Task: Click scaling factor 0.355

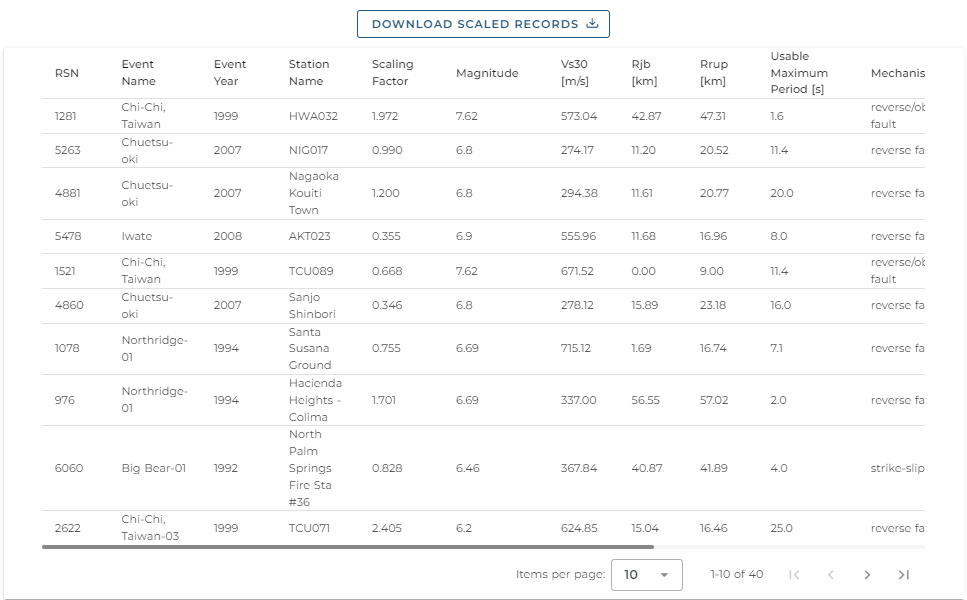Action: [x=386, y=236]
